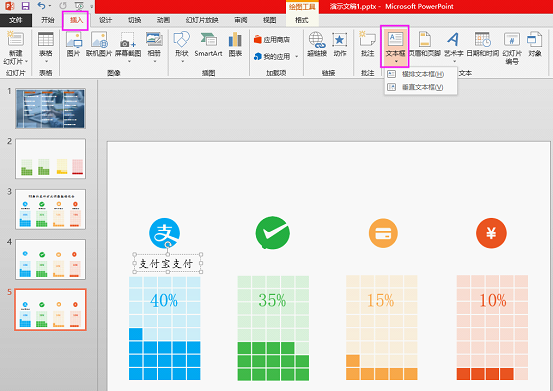Image resolution: width=553 pixels, height=391 pixels.
Task: Click the Redo icon in quick access toolbar
Action: click(63, 6)
